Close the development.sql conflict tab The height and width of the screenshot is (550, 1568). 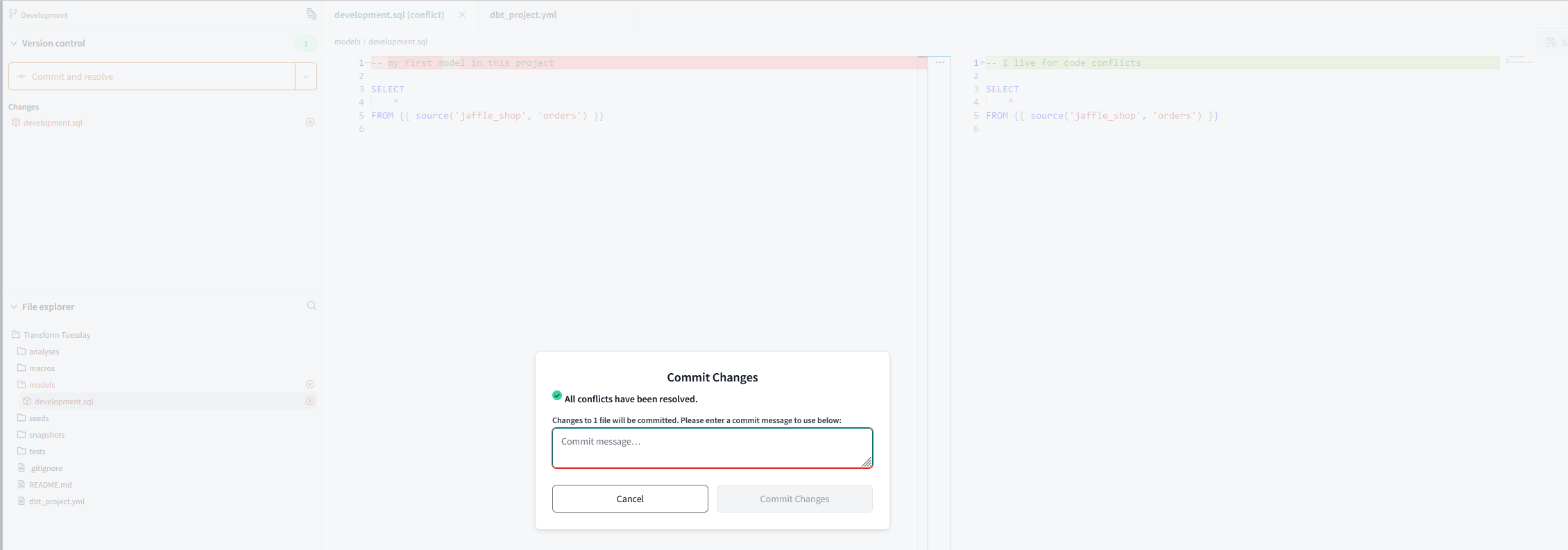point(462,15)
